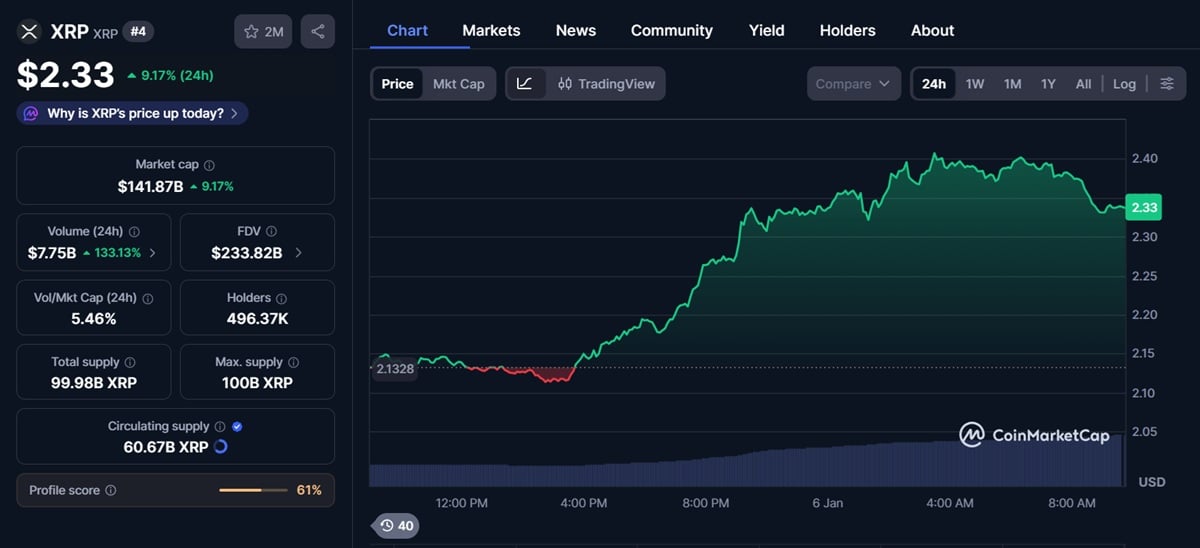The width and height of the screenshot is (1200, 548).
Task: Click the USD currency label
Action: pos(1152,482)
